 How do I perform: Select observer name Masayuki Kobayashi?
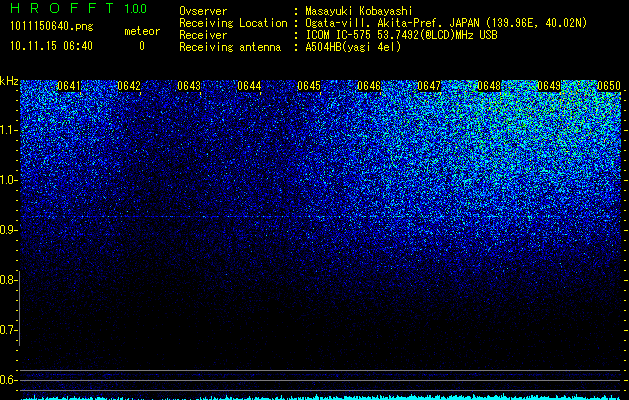click(x=359, y=12)
